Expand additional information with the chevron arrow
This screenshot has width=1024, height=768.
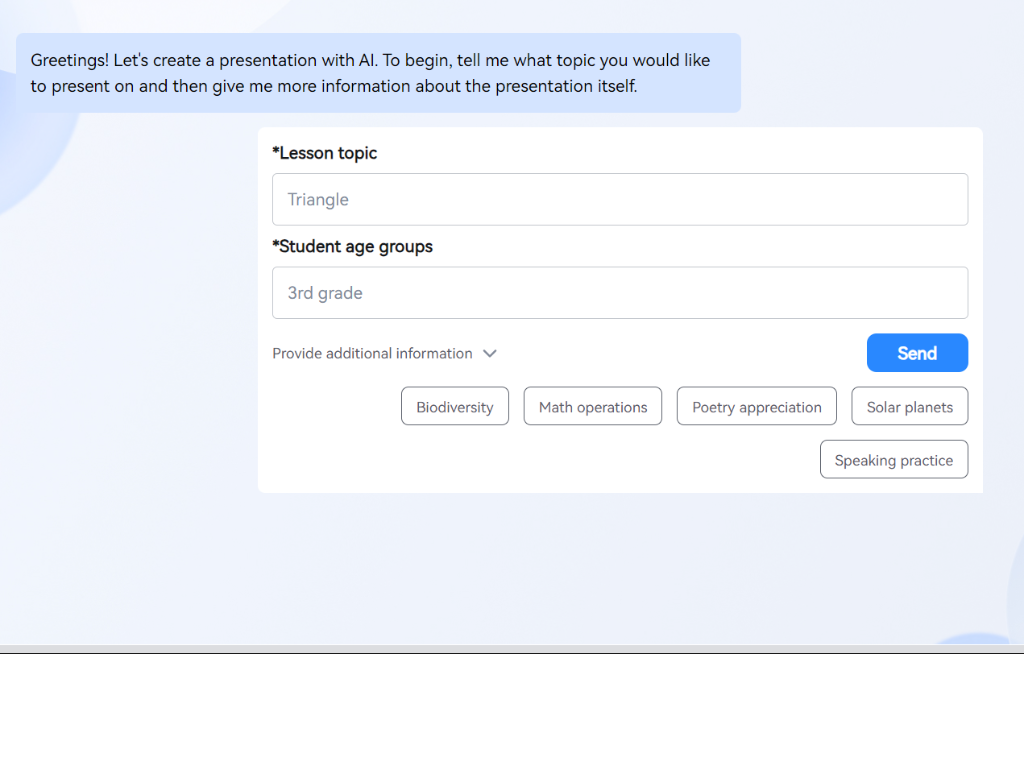(490, 354)
